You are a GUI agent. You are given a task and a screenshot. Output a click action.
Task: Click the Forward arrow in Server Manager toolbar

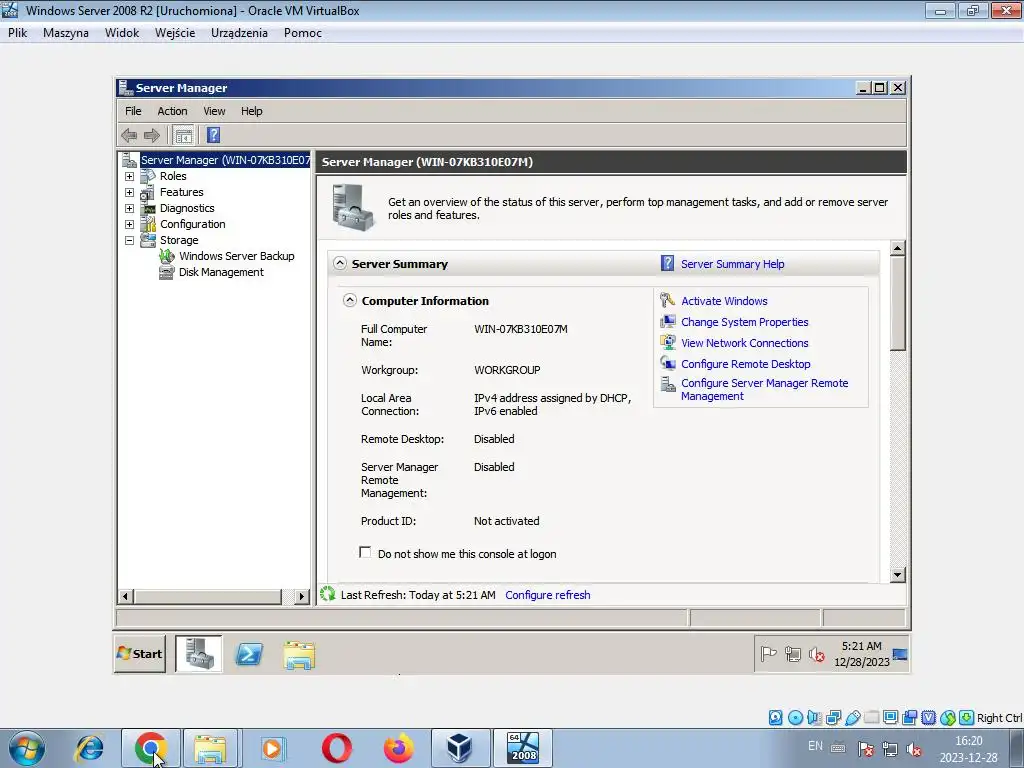coord(152,135)
